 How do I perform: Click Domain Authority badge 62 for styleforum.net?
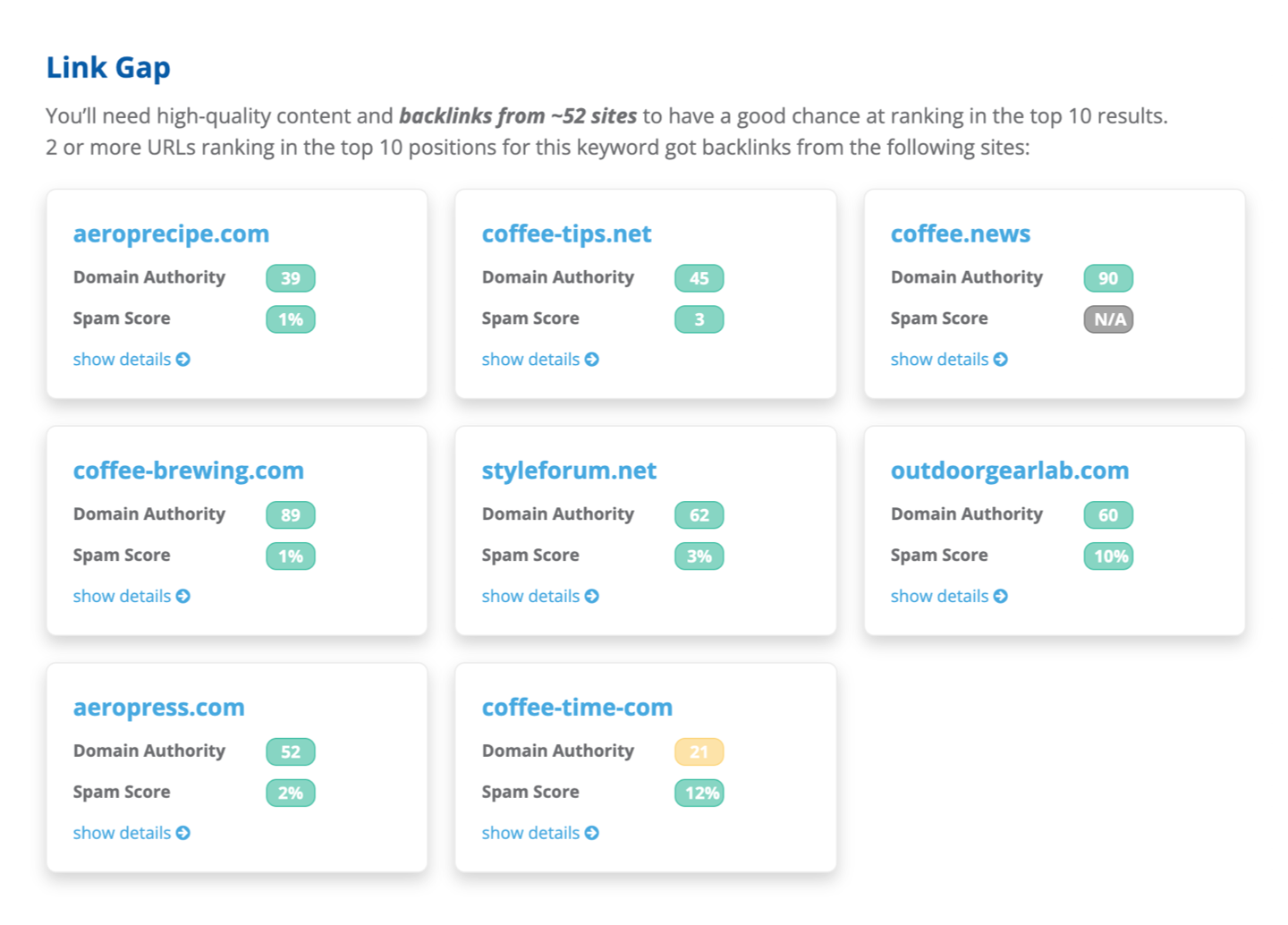pos(699,515)
